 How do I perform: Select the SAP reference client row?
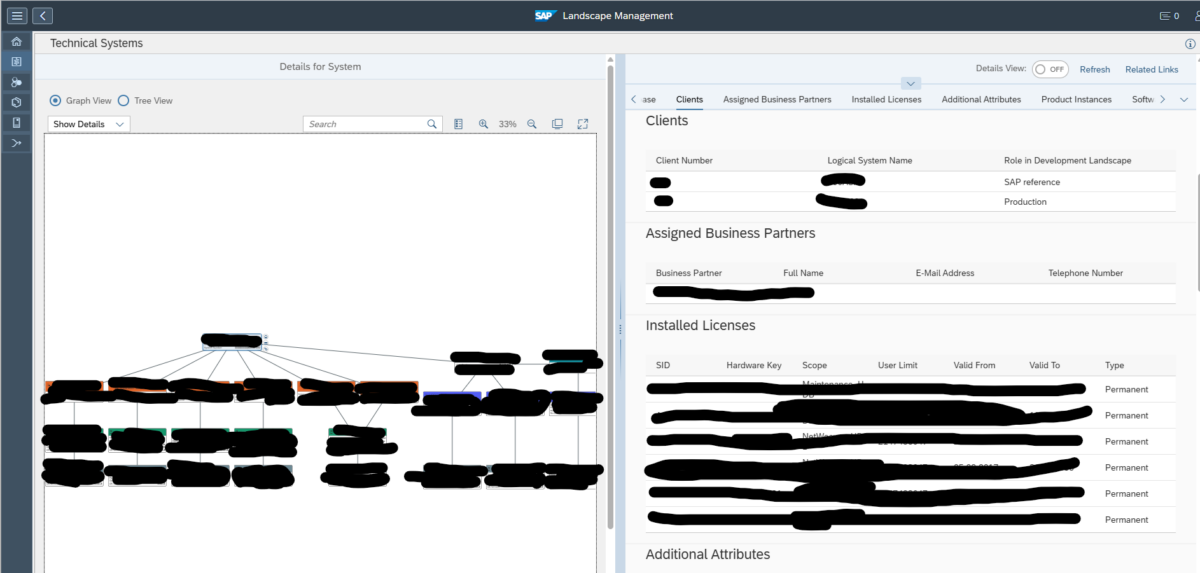pyautogui.click(x=911, y=182)
